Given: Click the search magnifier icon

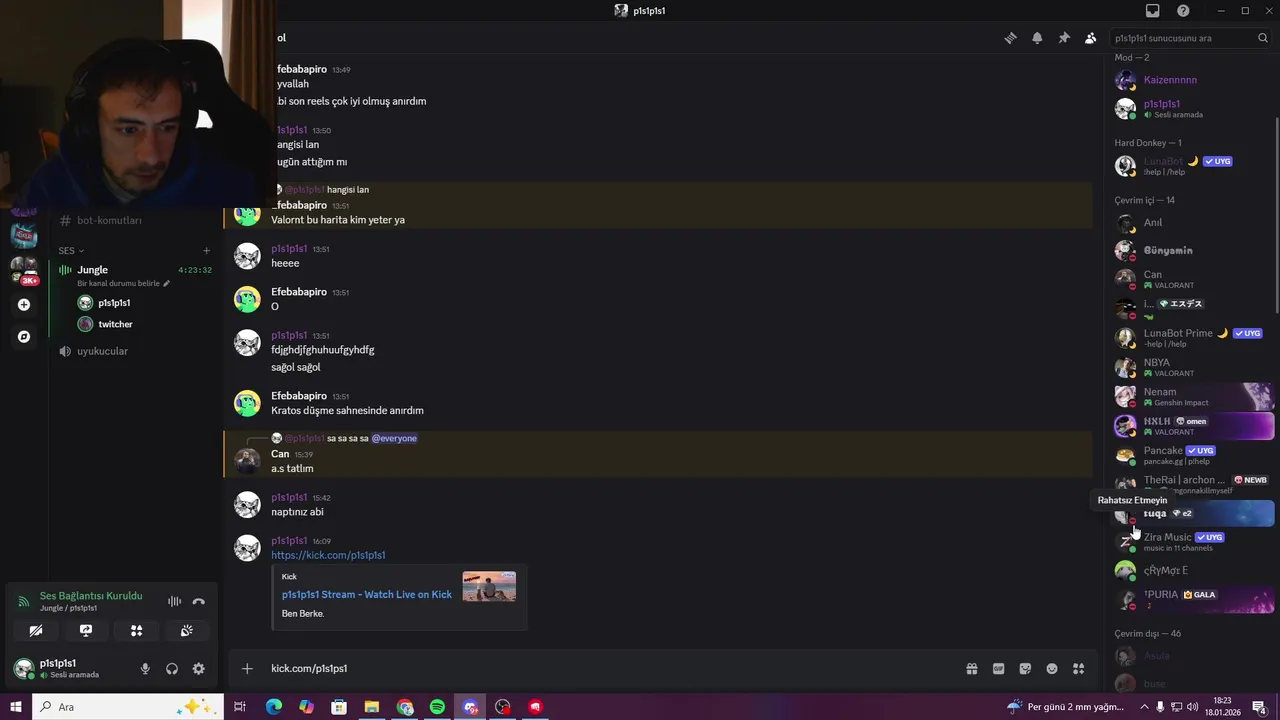Looking at the screenshot, I should point(1264,38).
